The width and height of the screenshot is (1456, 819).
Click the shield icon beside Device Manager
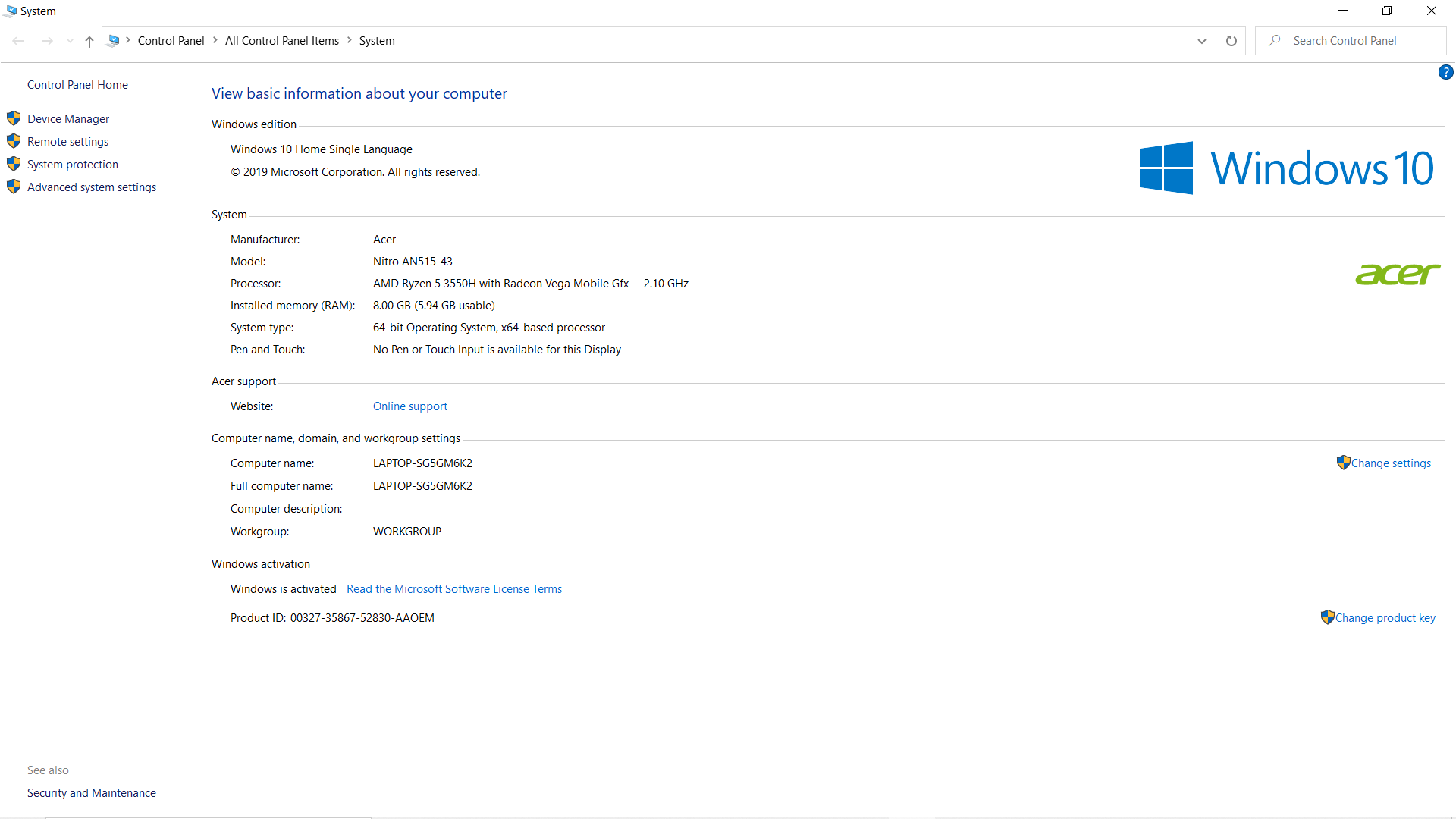(x=14, y=118)
